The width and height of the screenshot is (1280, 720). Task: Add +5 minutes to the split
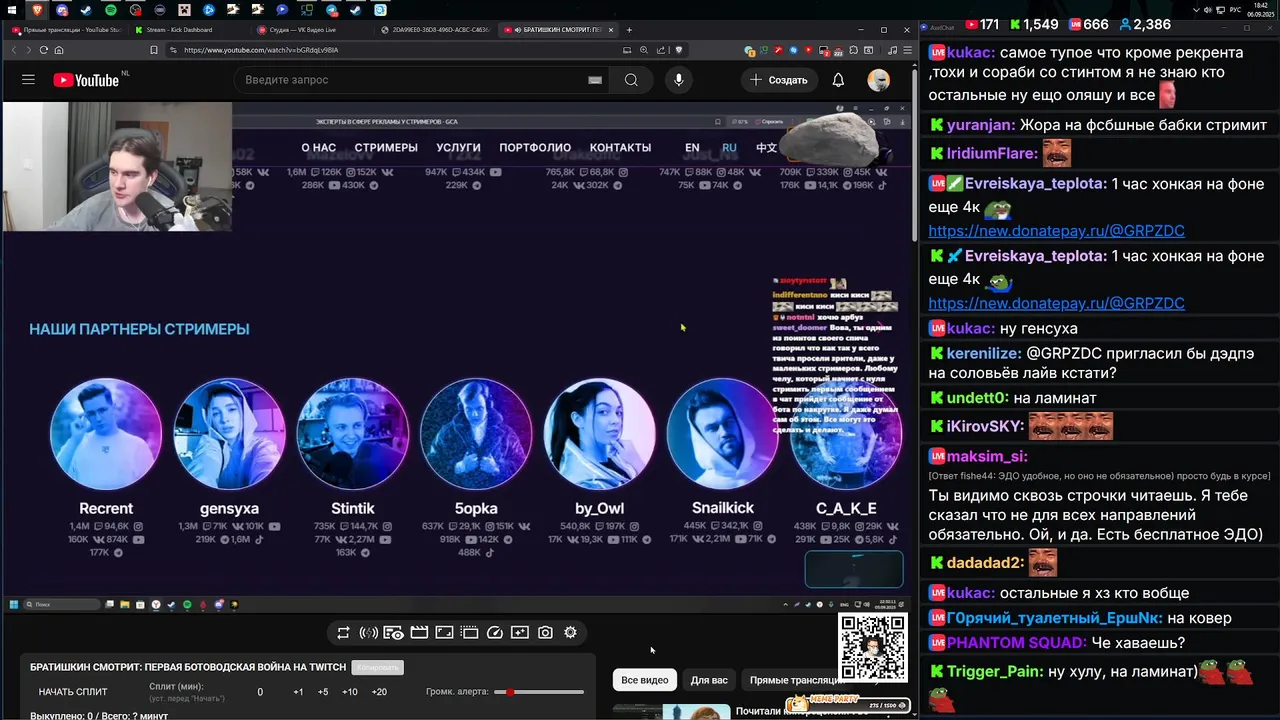pyautogui.click(x=323, y=692)
